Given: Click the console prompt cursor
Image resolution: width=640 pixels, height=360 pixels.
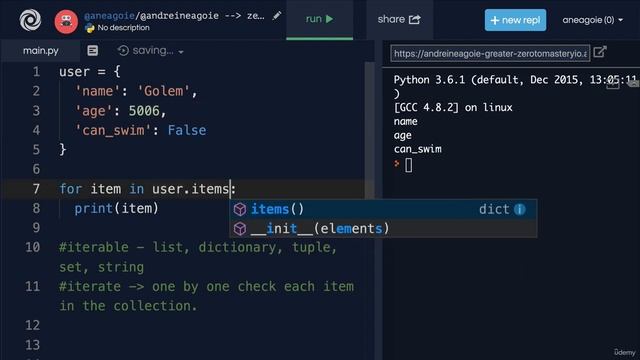Looking at the screenshot, I should (x=408, y=165).
